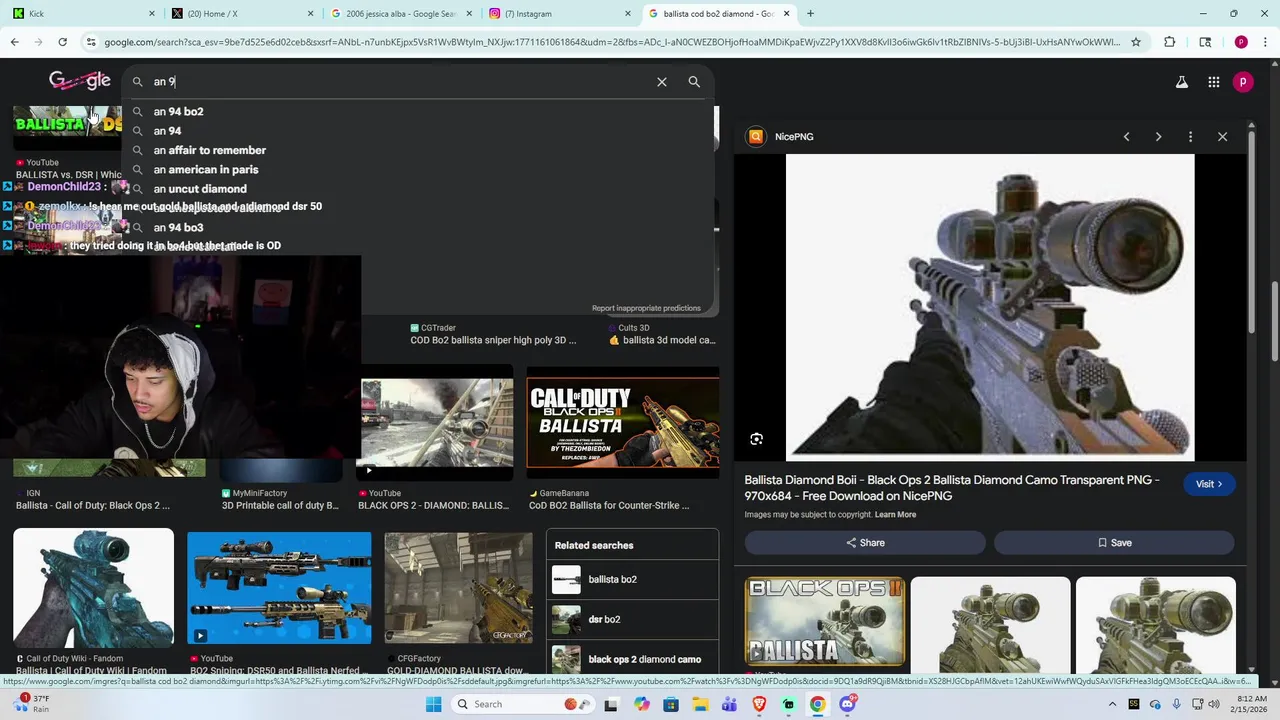Open BO2 Sniping DSR50 and Ballista thumbnail
This screenshot has height=720, width=1280.
(279, 588)
